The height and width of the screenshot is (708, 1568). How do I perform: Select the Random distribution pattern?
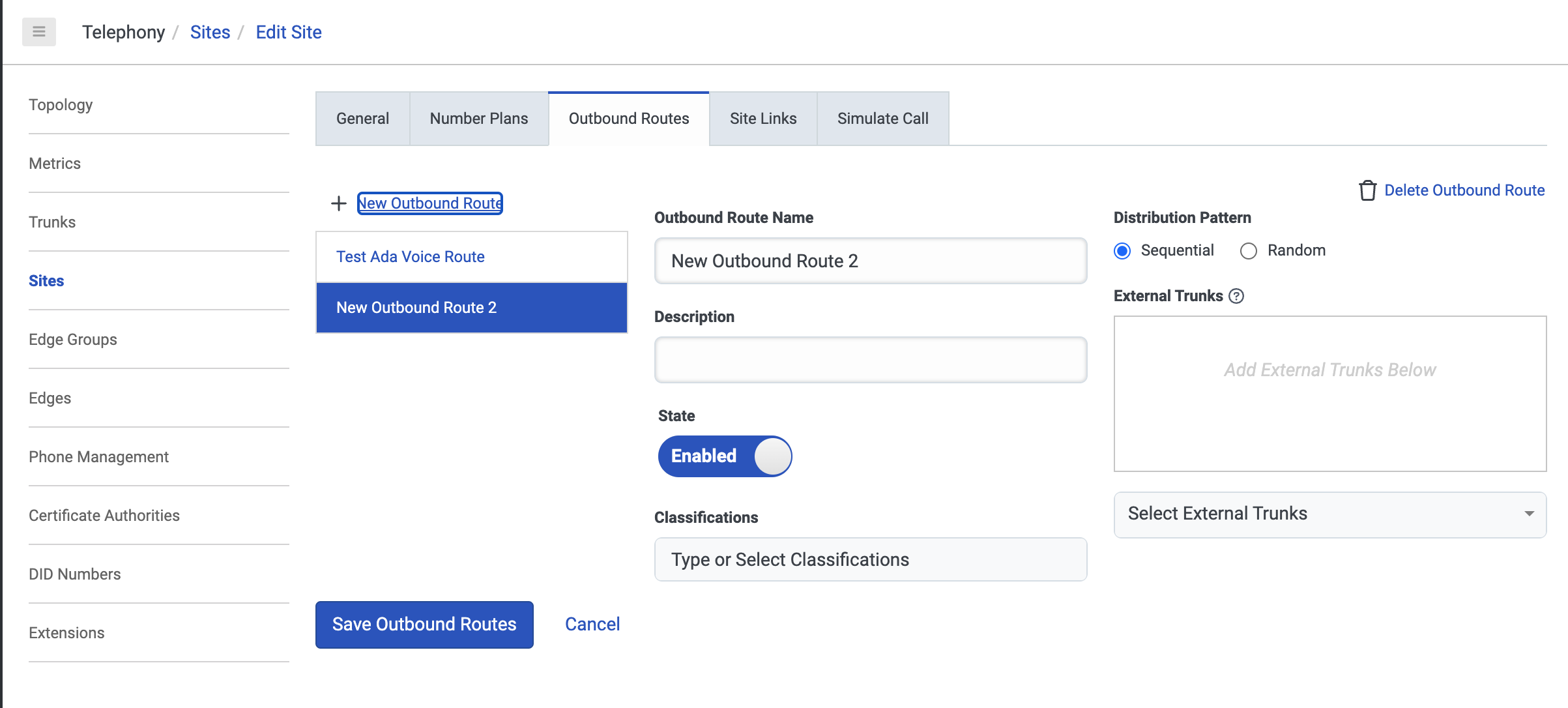(x=1248, y=251)
